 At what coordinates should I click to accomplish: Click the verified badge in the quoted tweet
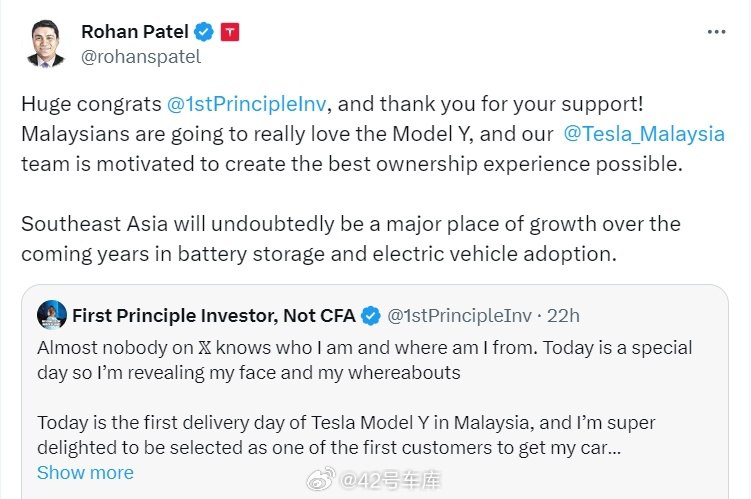click(x=371, y=316)
